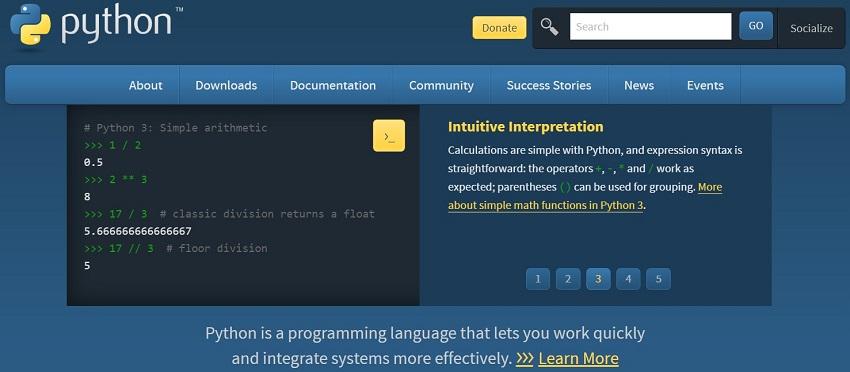Launch the interactive shell yellow button
850x372 pixels.
(x=389, y=136)
